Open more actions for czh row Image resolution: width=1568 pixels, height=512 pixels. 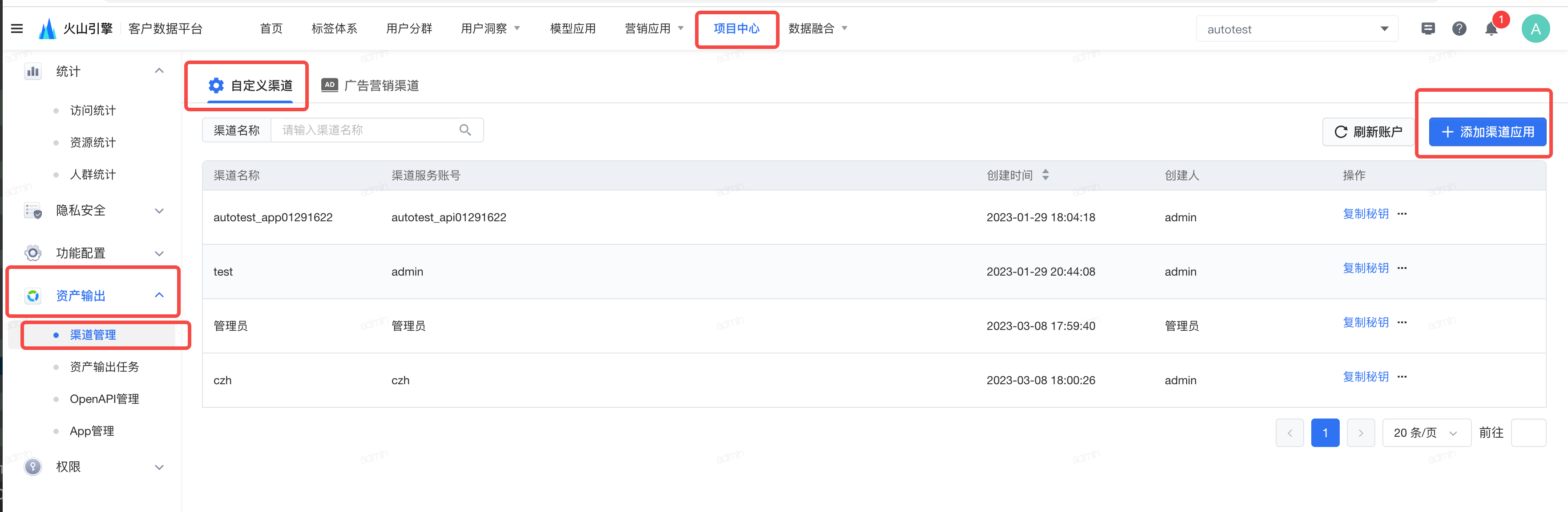click(1402, 376)
